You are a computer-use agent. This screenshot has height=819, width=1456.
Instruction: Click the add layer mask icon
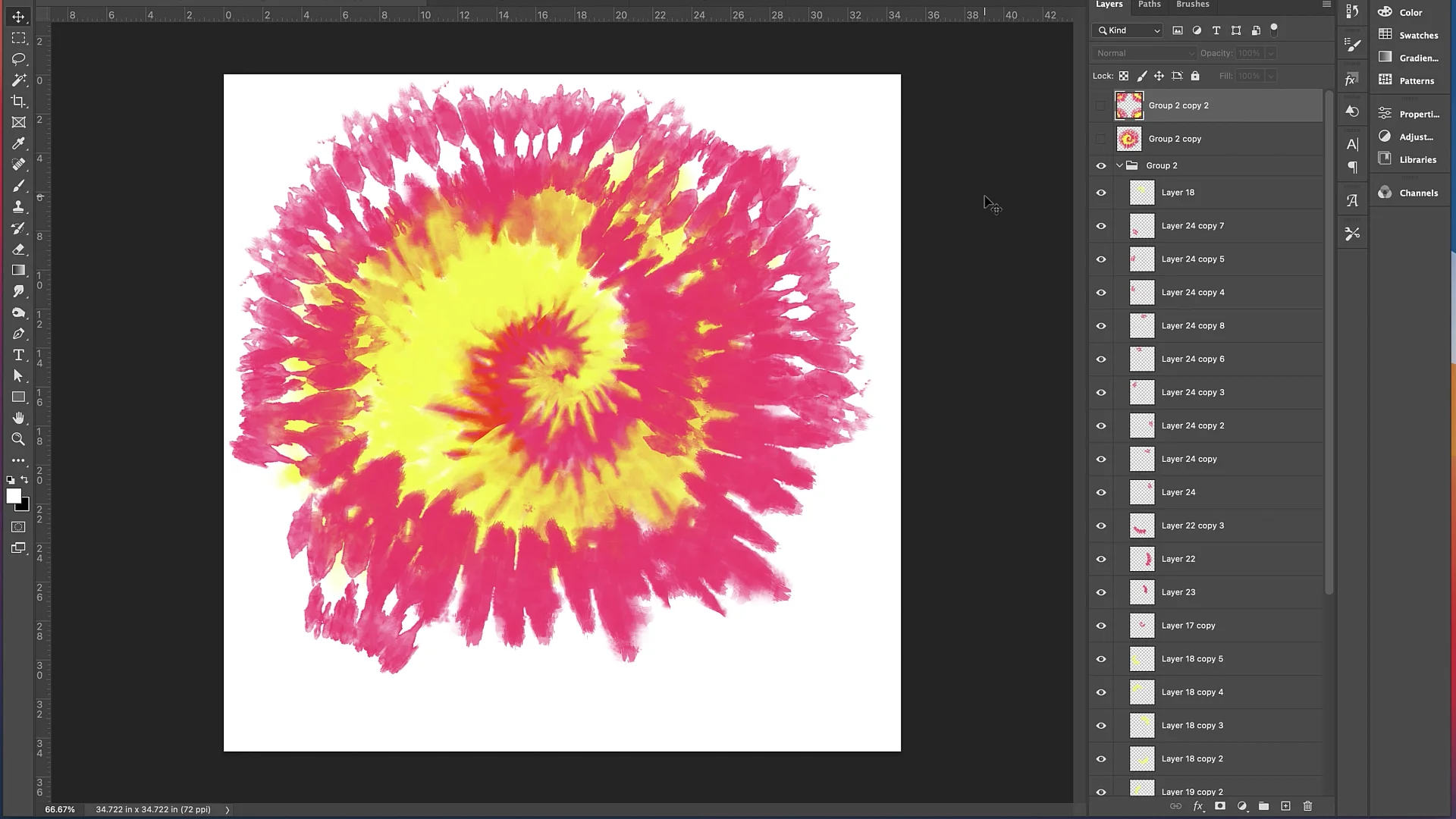tap(1220, 806)
